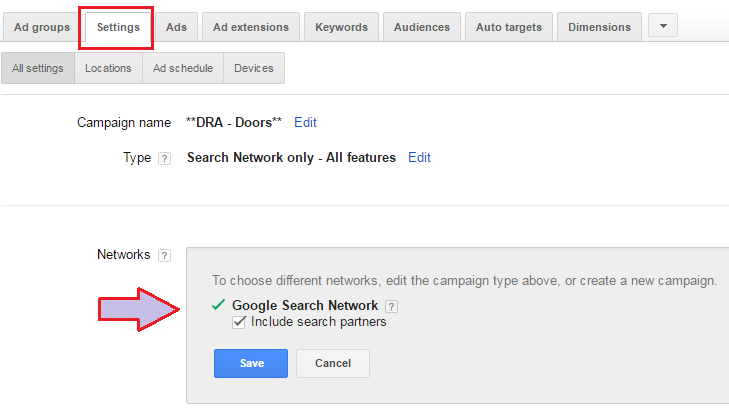Edit the campaign name

point(305,122)
